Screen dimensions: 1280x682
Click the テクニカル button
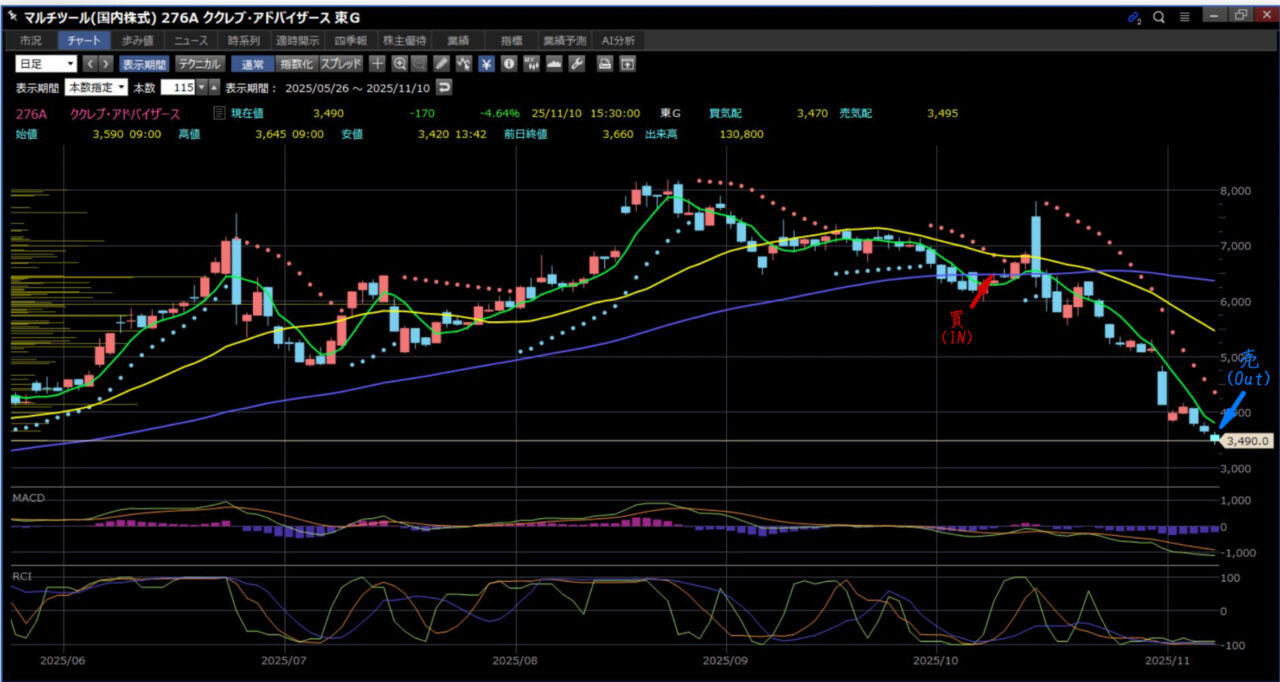click(x=200, y=64)
